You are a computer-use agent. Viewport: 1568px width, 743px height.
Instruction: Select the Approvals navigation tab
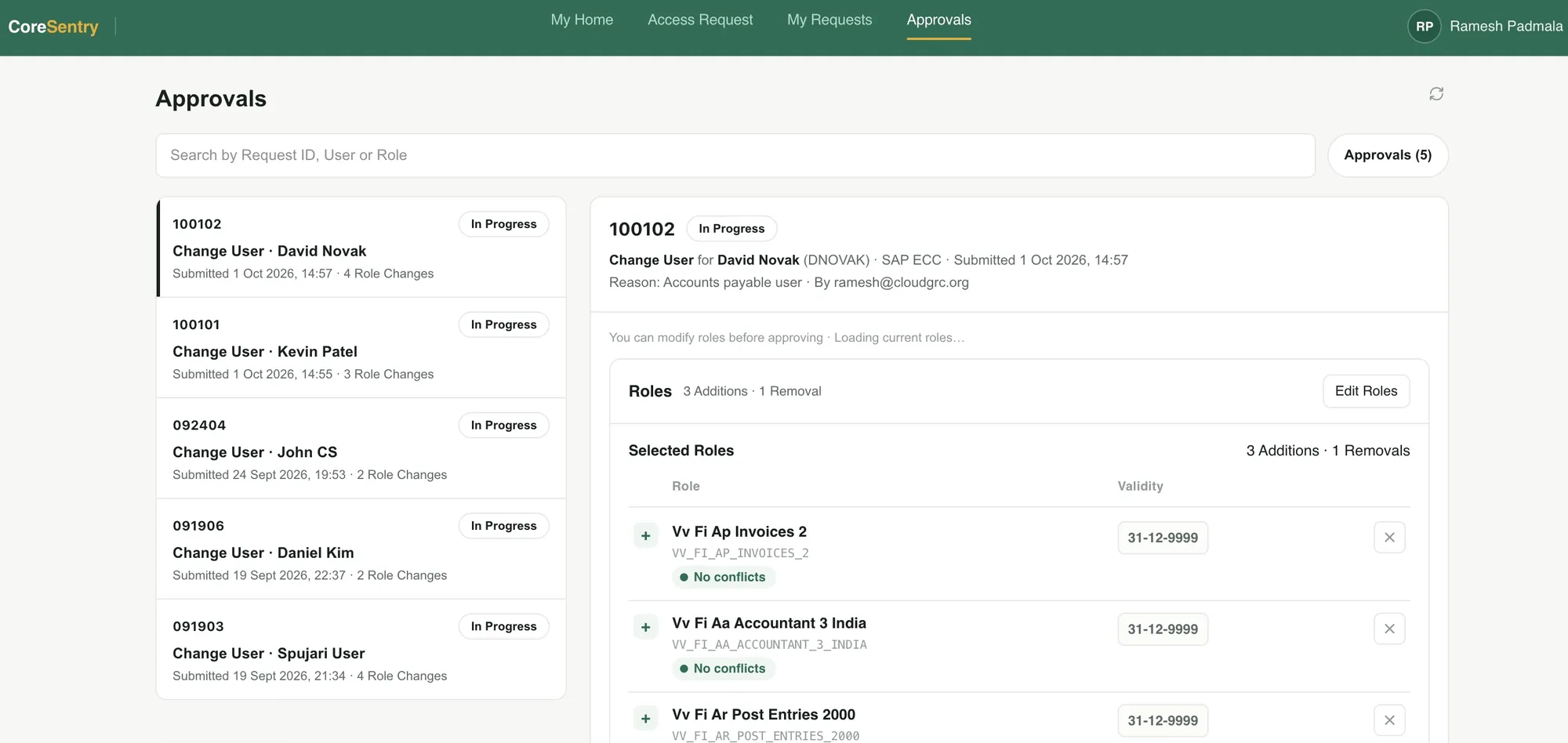coord(938,20)
